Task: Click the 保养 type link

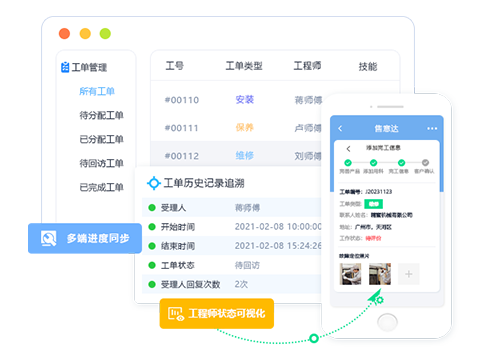Action: pos(245,127)
